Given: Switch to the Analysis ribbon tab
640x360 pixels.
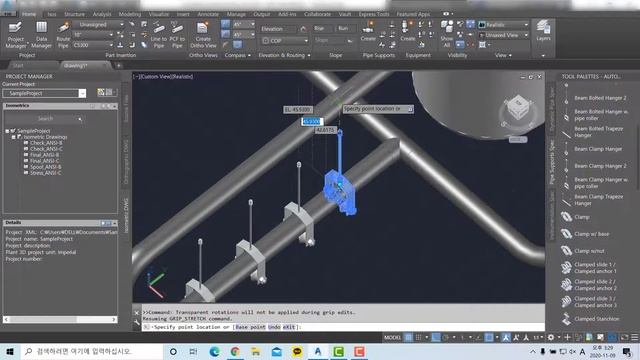Looking at the screenshot, I should coord(102,14).
